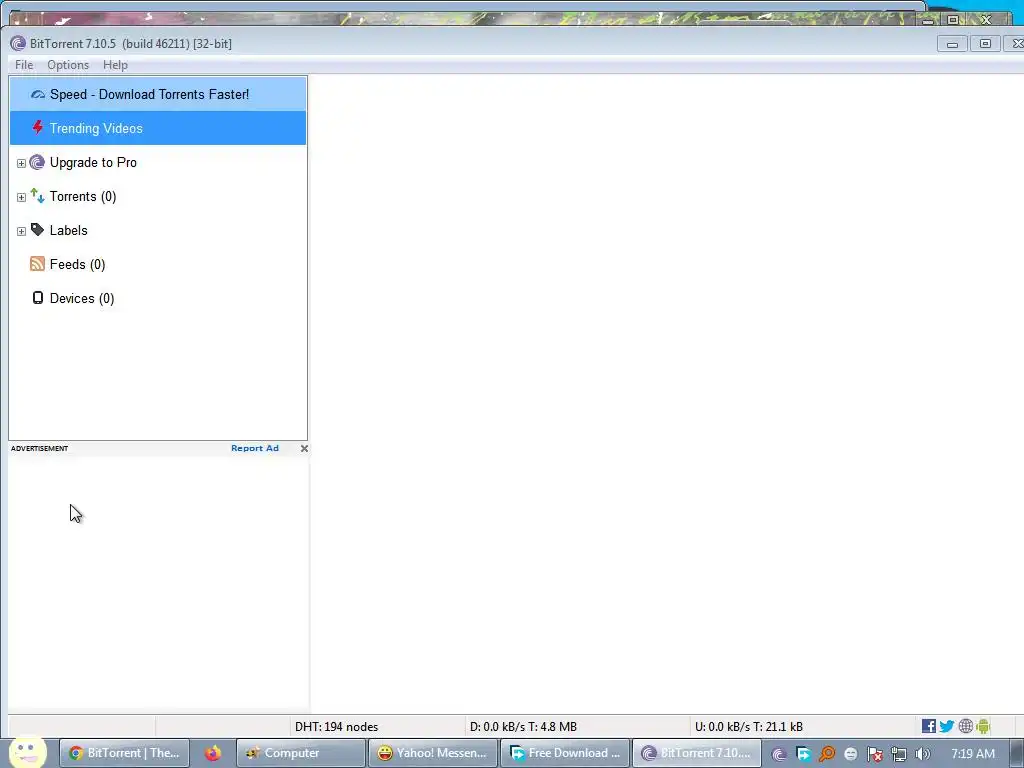Click the Report Ad link
This screenshot has height=768, width=1024.
[x=255, y=448]
